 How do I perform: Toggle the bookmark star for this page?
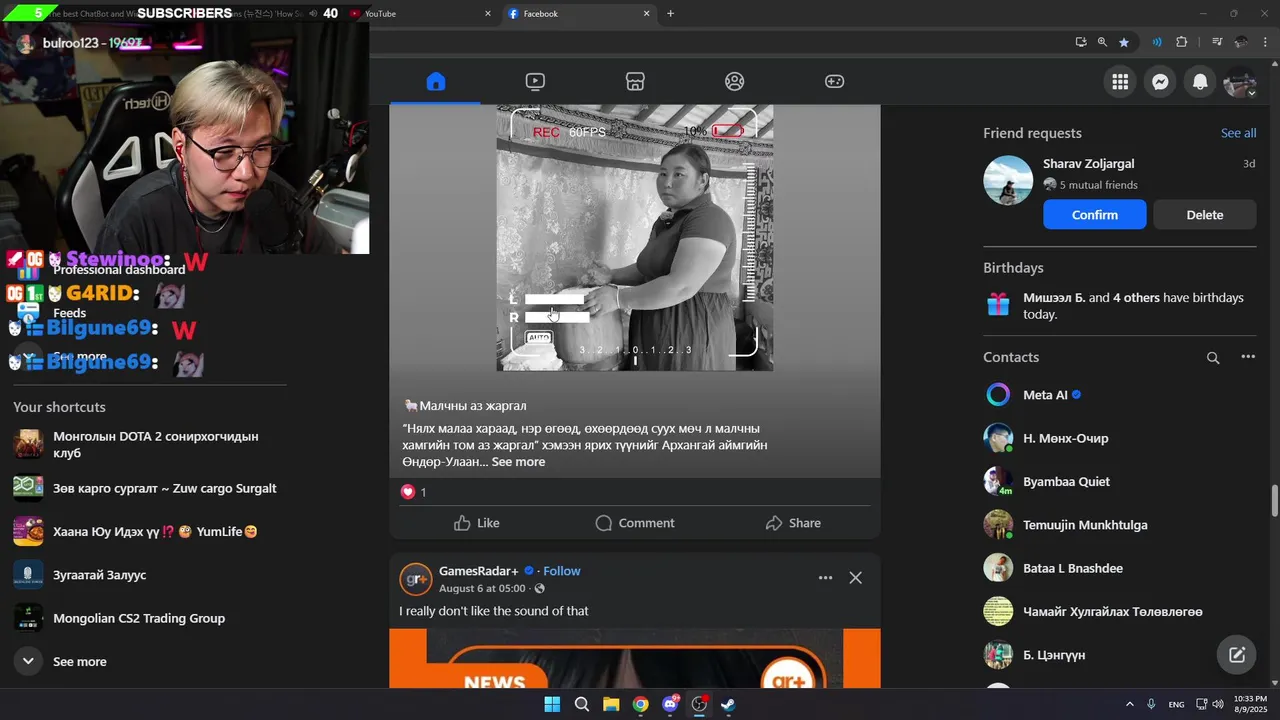pos(1124,42)
